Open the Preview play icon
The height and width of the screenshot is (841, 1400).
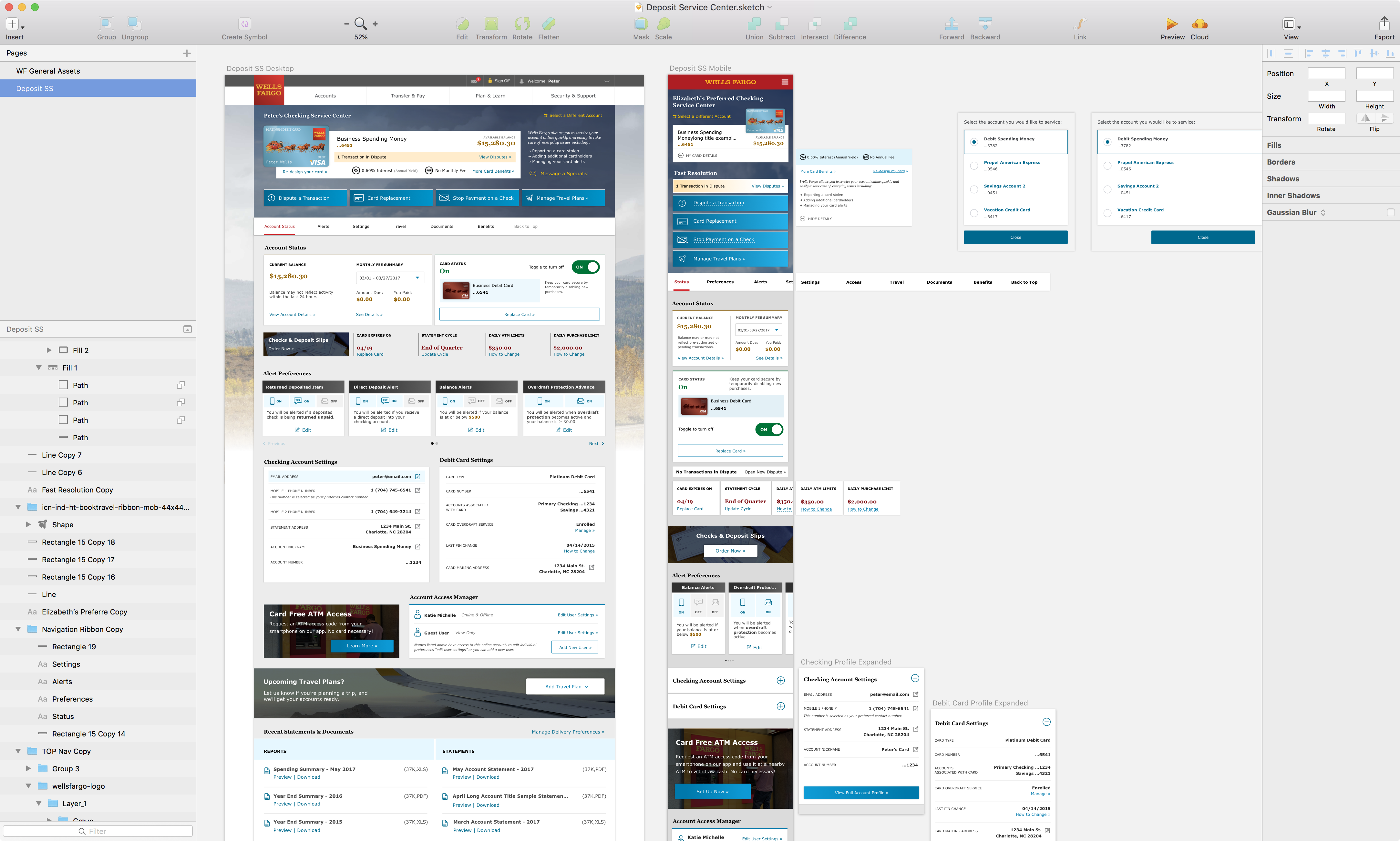pos(1171,25)
